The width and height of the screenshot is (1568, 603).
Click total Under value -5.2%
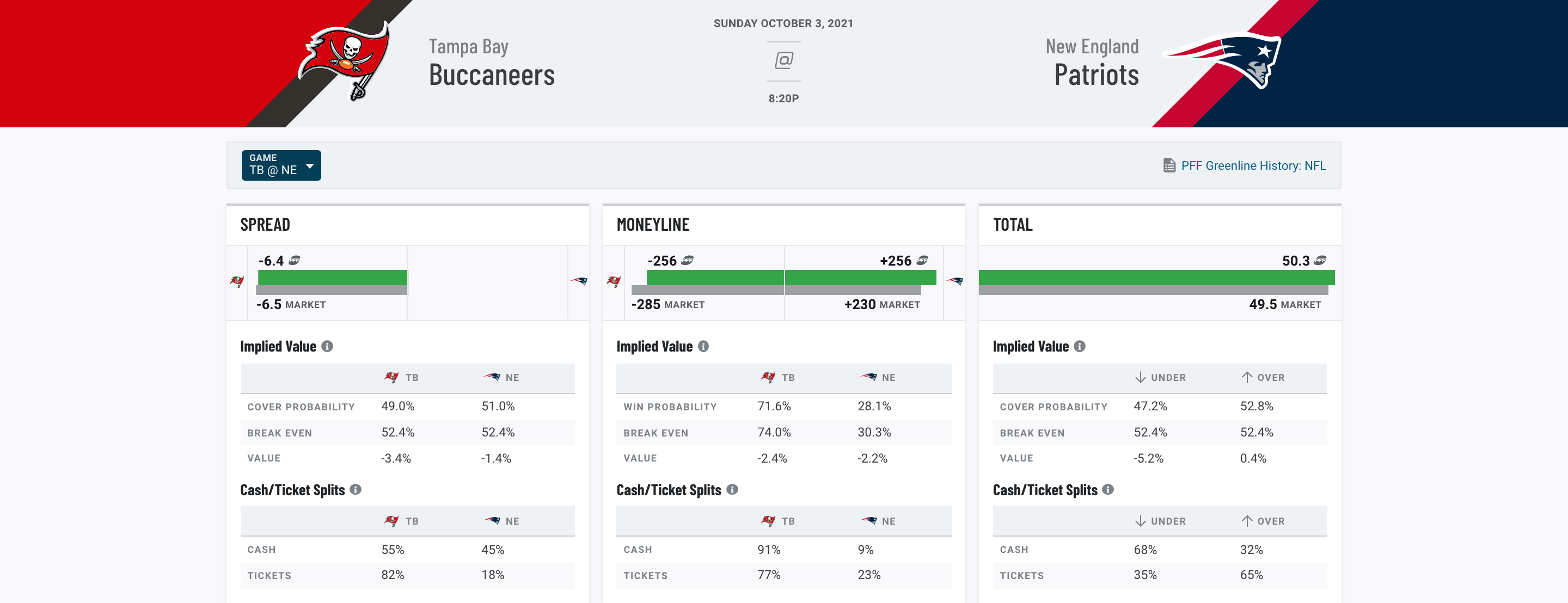click(x=1149, y=458)
